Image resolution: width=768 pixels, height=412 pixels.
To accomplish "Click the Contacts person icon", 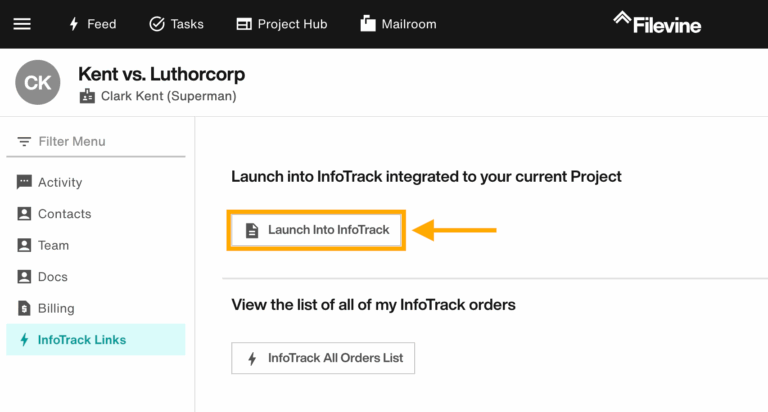I will coord(24,214).
